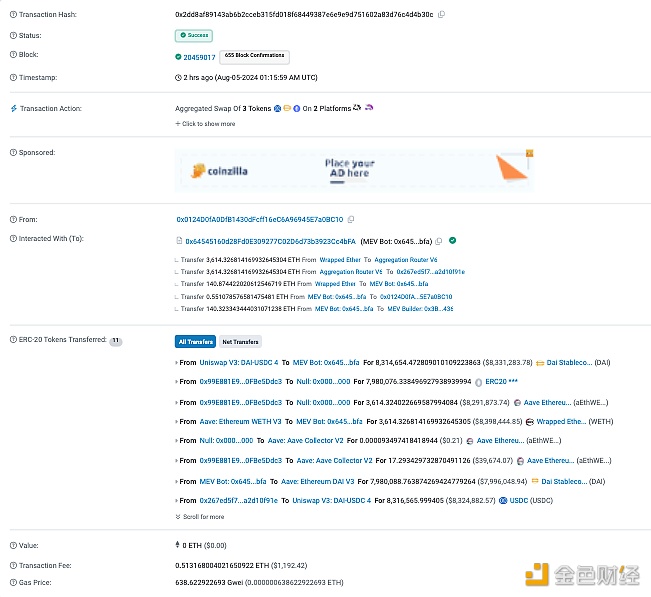
Task: Click the 655 Block Confirmations badge
Action: (254, 57)
